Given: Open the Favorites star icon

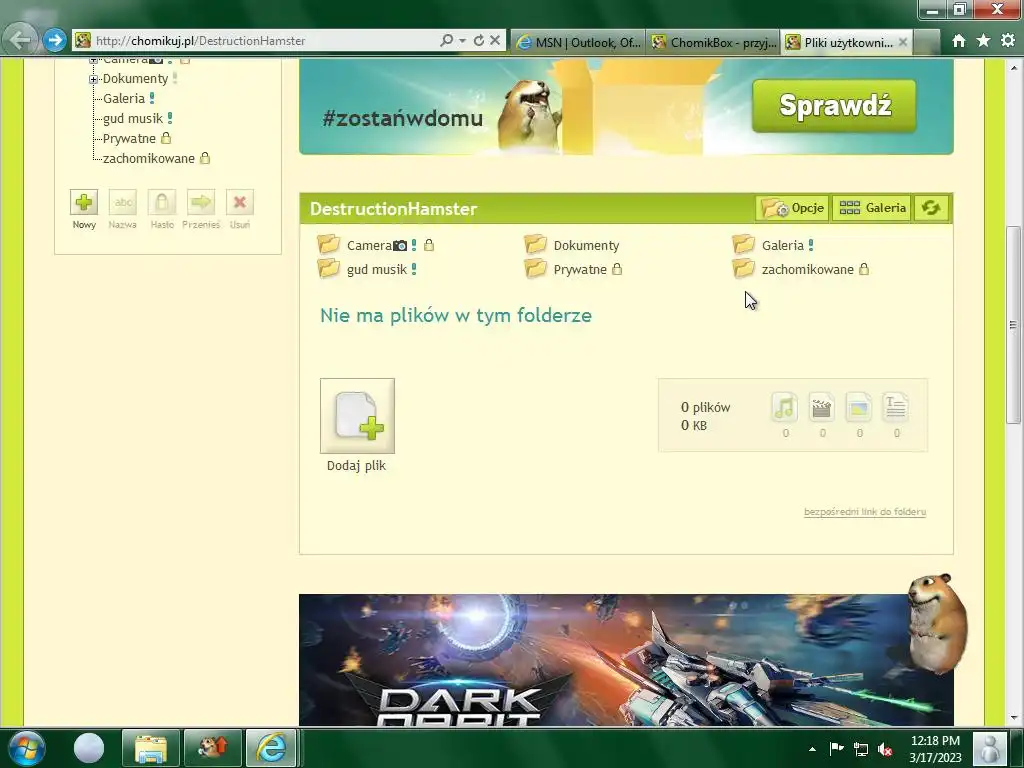Looking at the screenshot, I should point(983,40).
